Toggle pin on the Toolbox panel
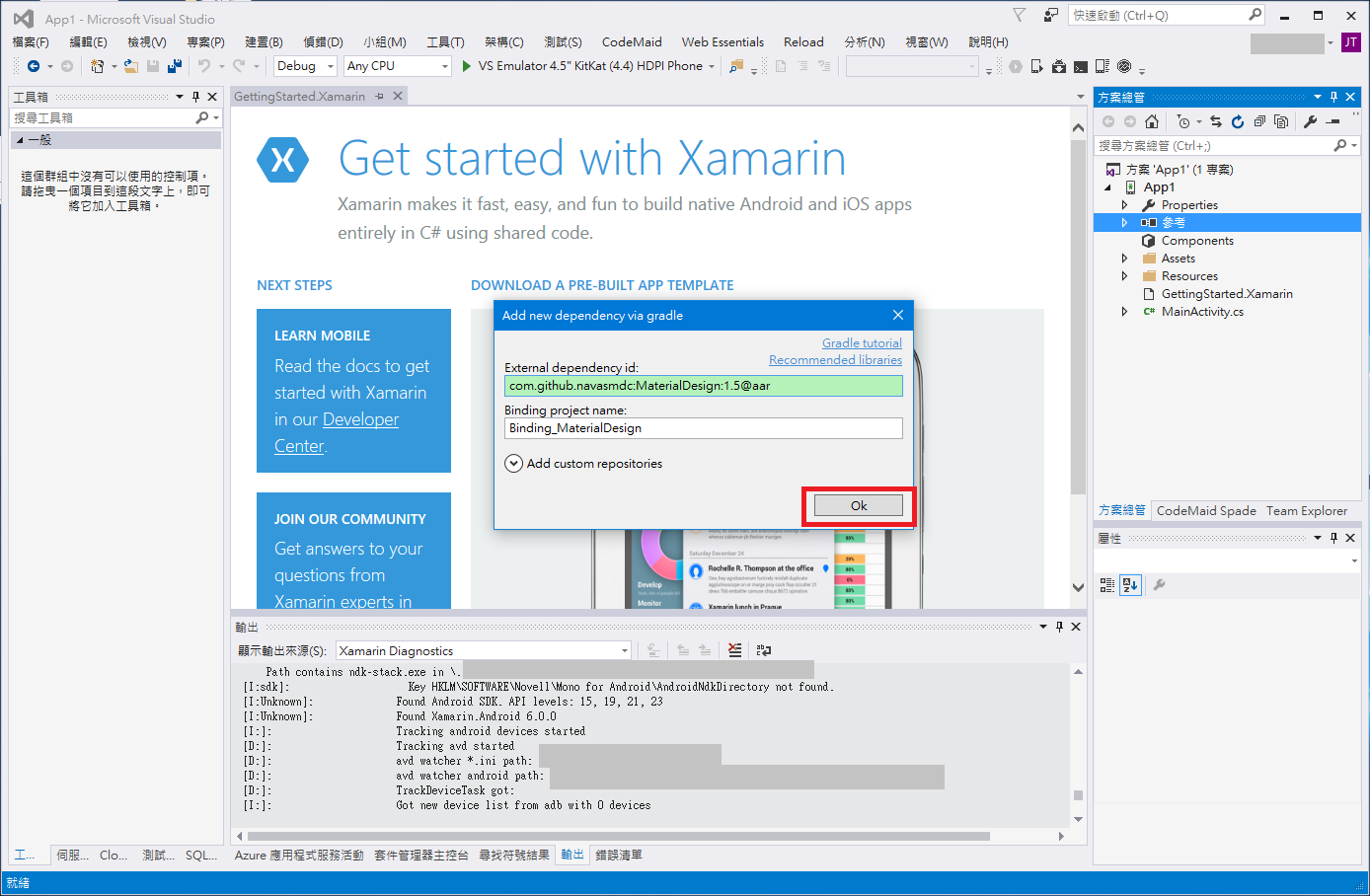Viewport: 1370px width, 896px height. [x=195, y=97]
